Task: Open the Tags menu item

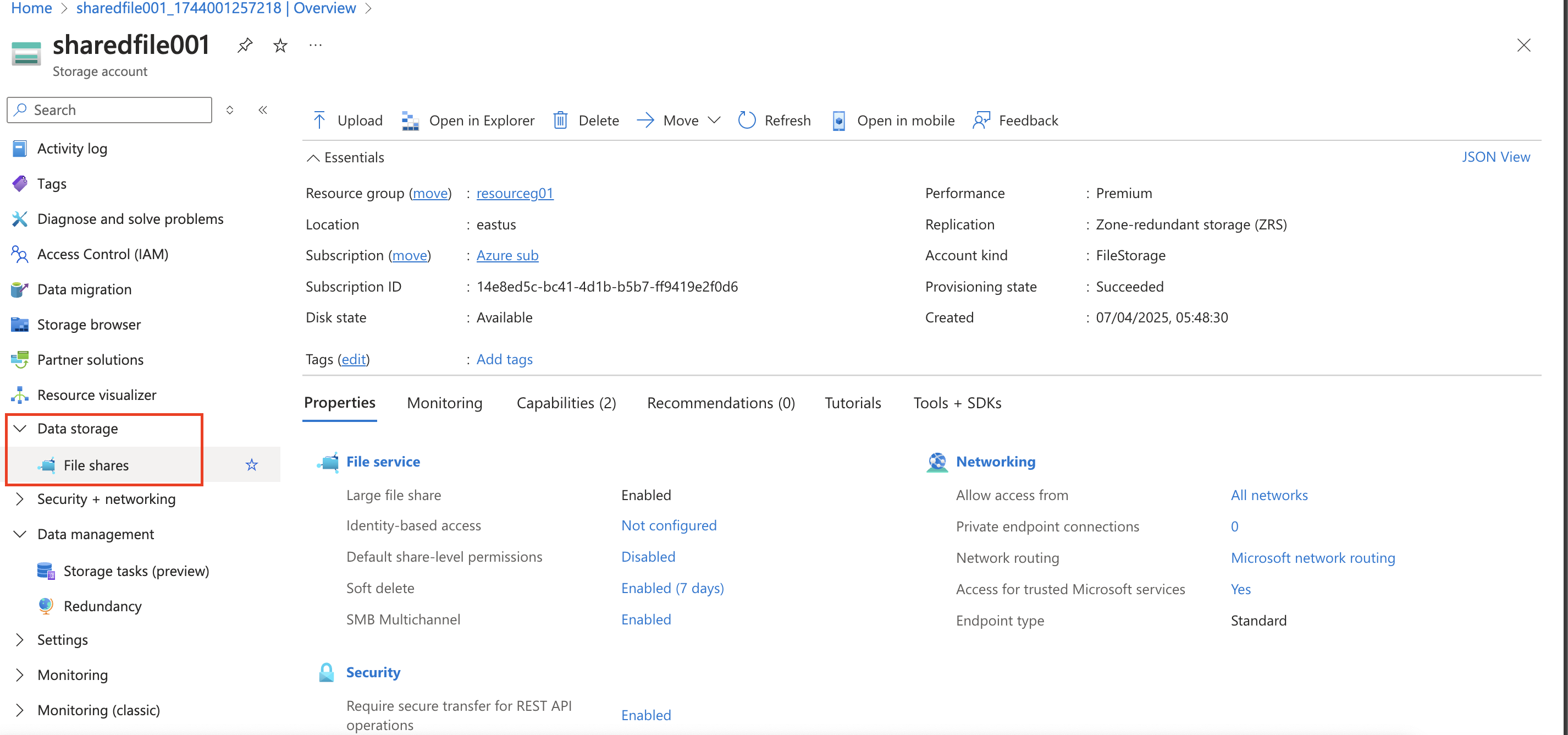Action: click(x=51, y=184)
